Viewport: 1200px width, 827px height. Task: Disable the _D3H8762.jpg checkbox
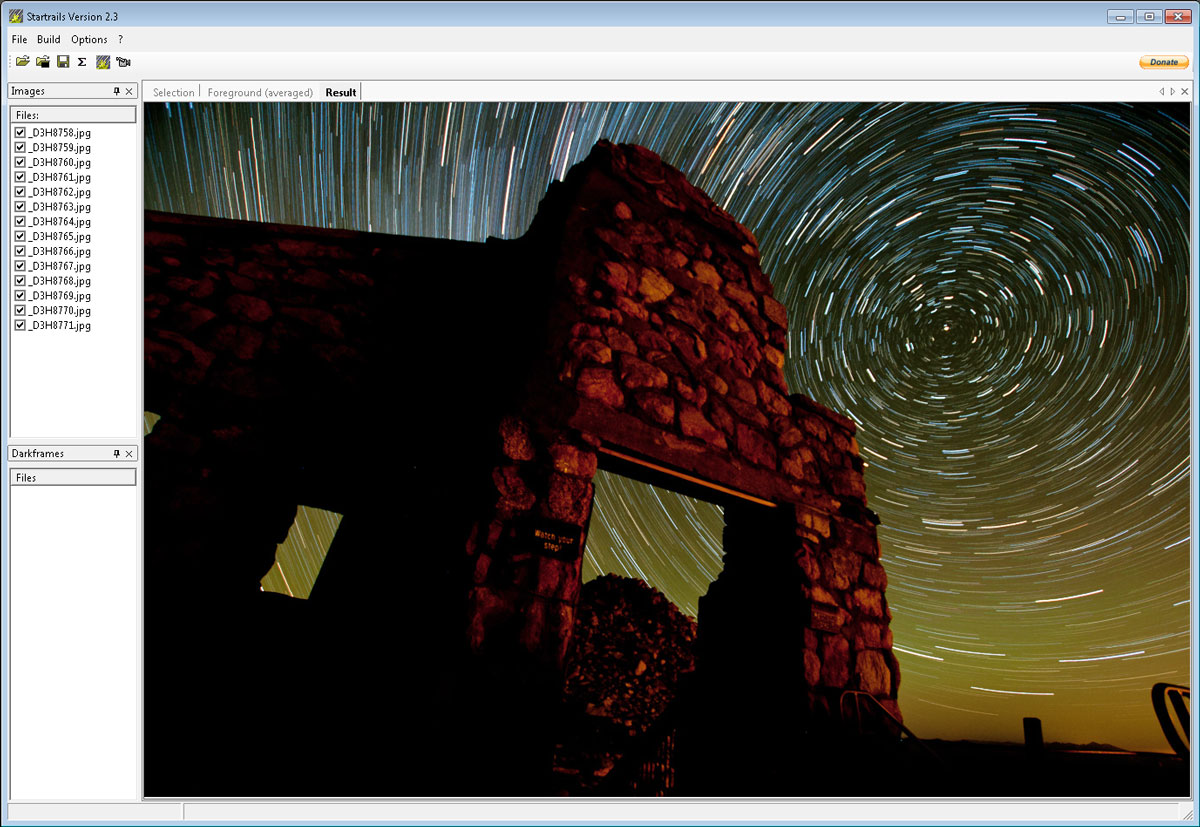tap(20, 192)
